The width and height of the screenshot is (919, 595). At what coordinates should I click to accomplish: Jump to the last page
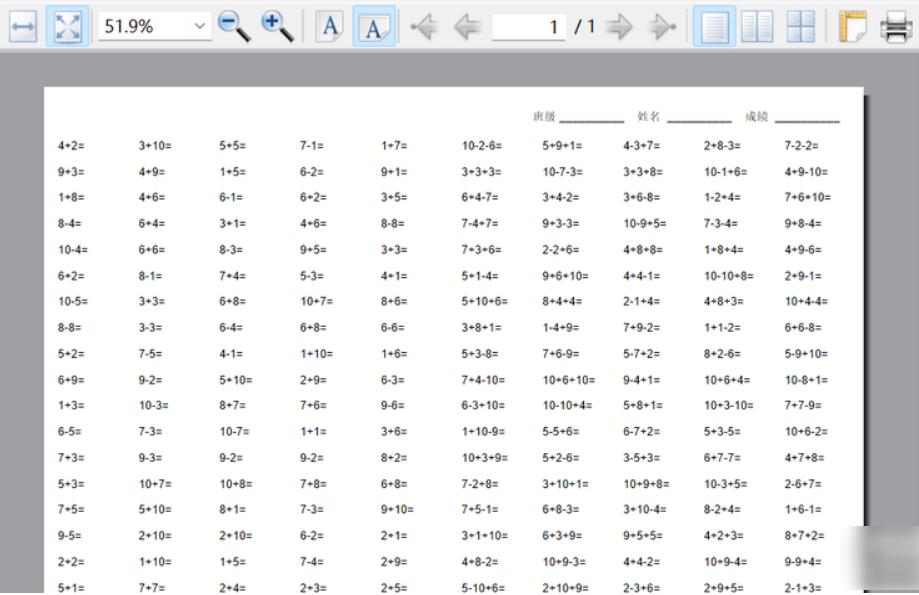click(661, 27)
